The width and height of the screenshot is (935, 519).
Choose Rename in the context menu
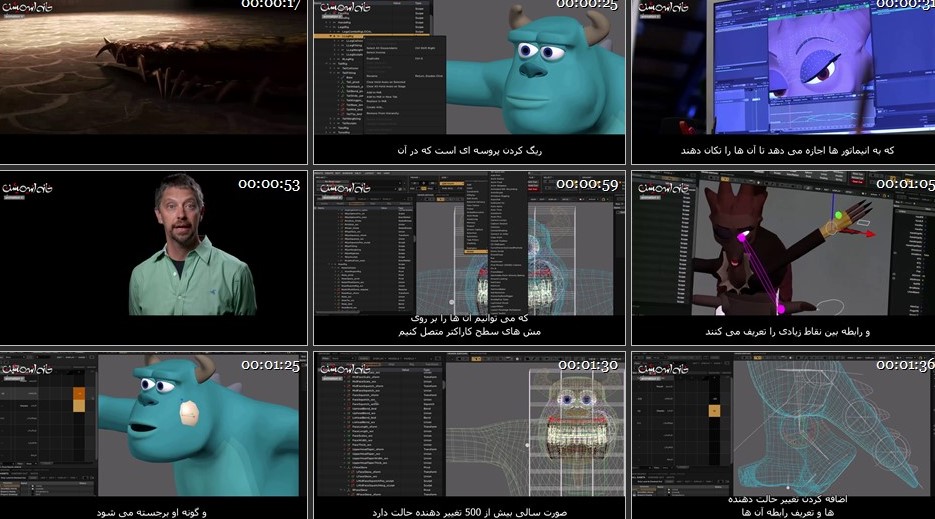(x=371, y=76)
